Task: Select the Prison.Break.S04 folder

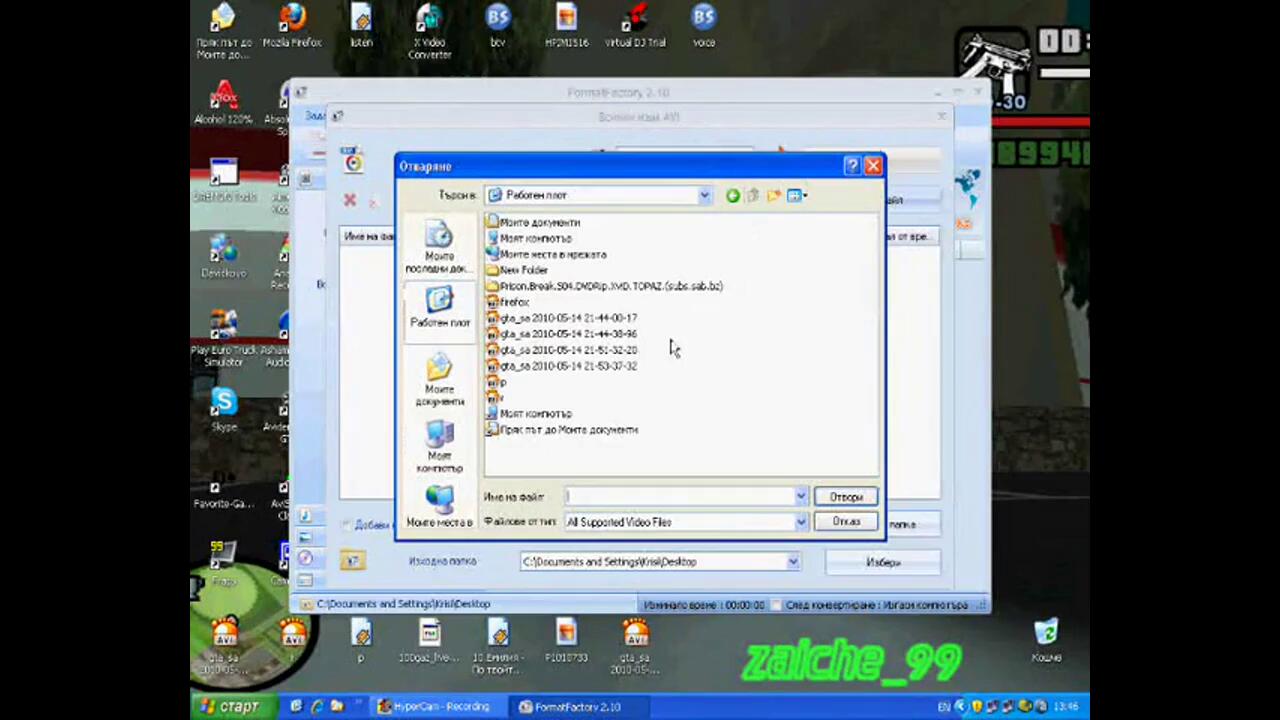Action: (x=610, y=286)
